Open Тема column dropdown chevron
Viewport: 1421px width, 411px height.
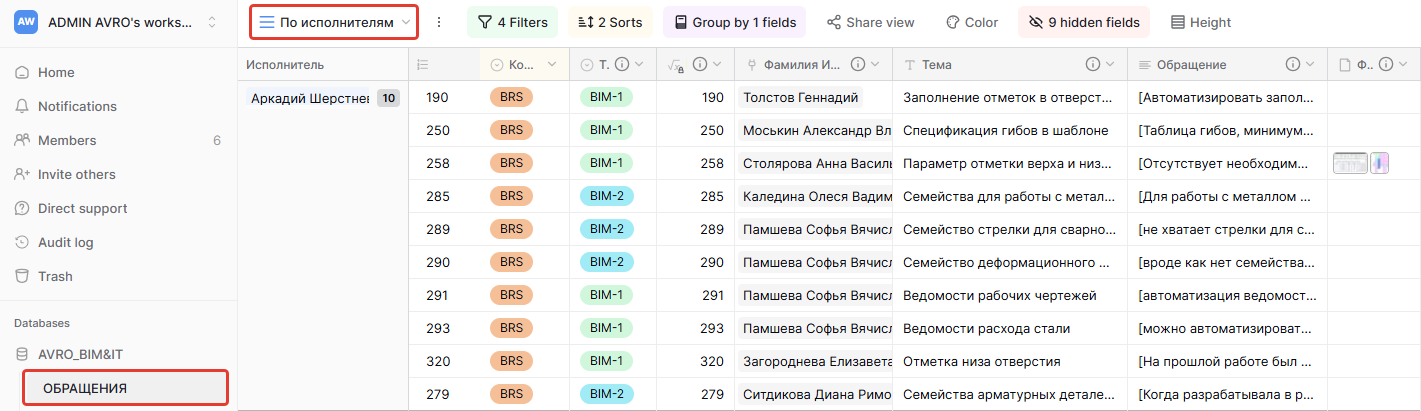1111,65
